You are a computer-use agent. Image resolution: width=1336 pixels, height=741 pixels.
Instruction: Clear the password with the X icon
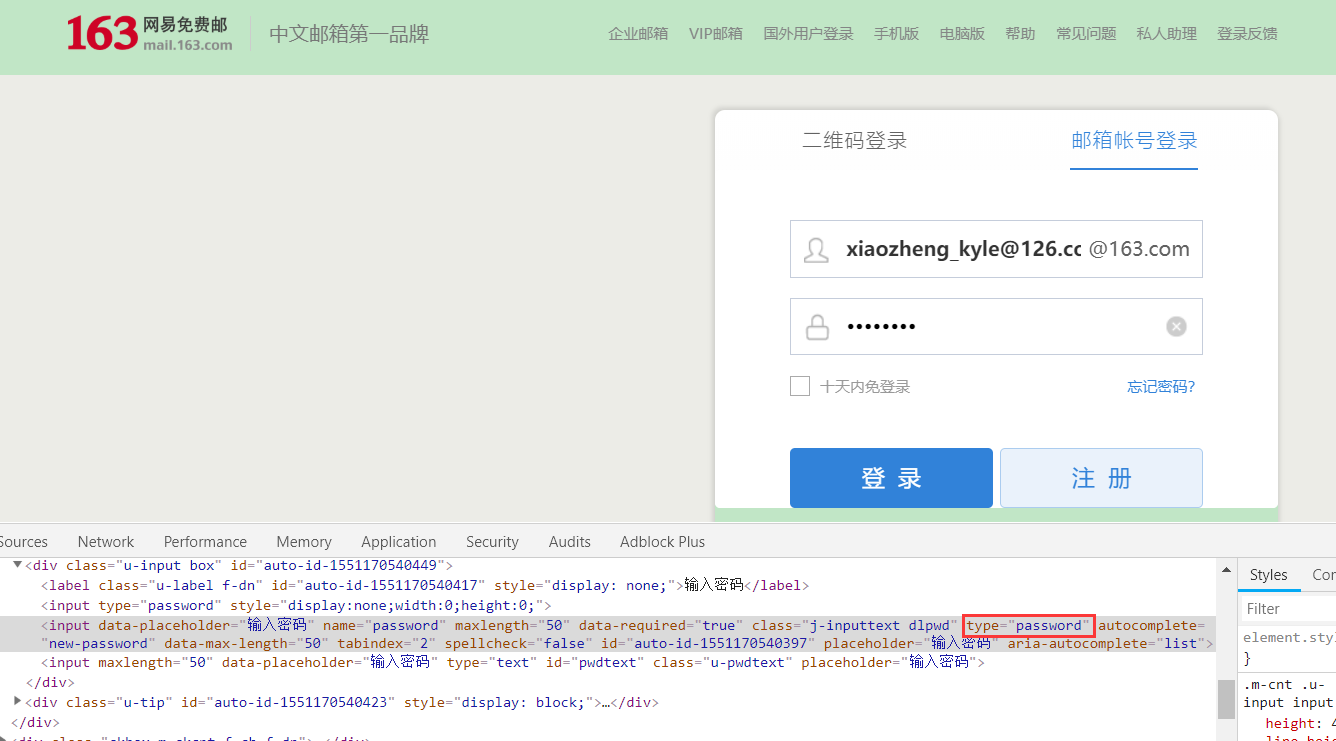(x=1176, y=326)
